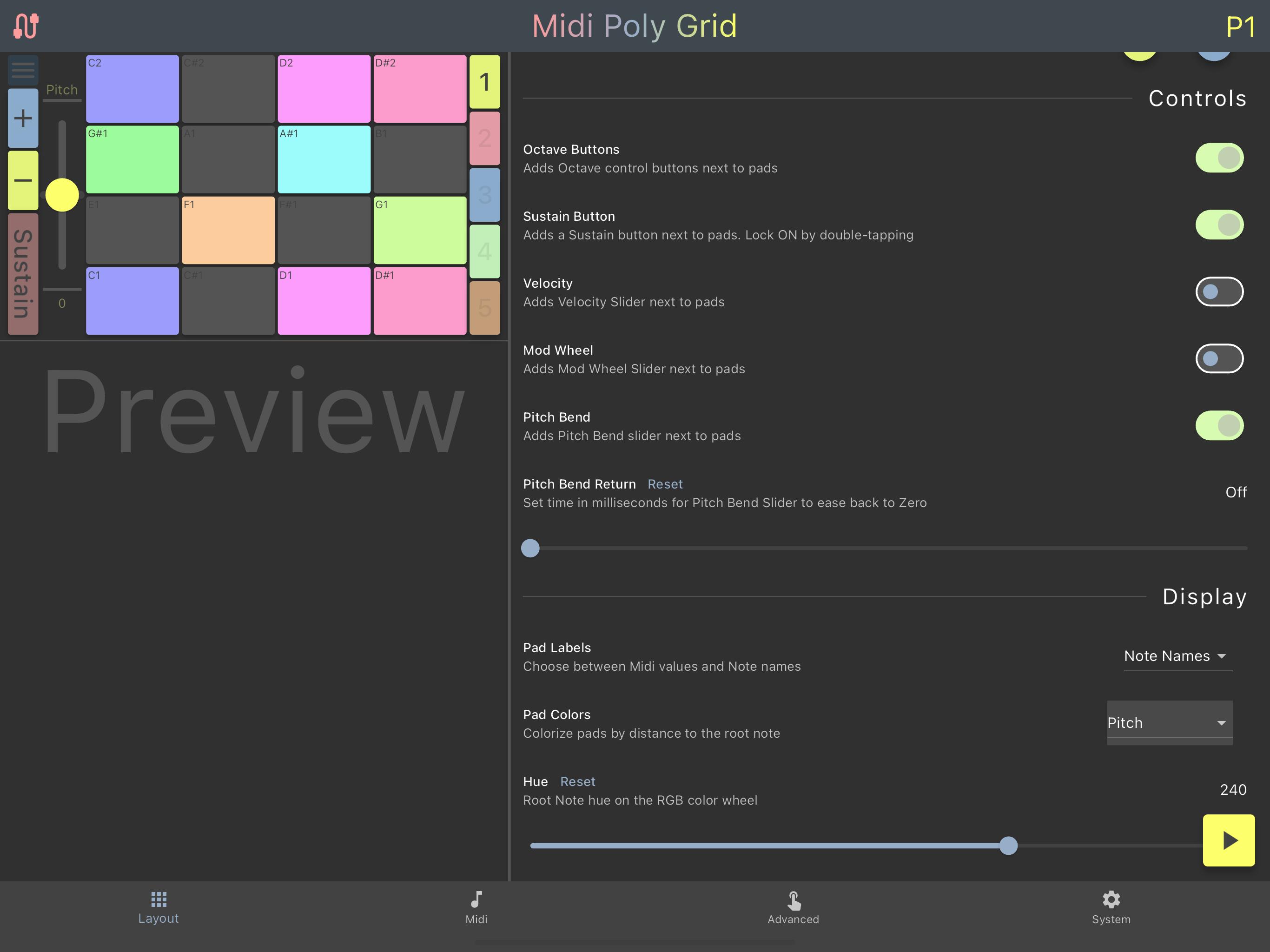
Task: Tap the dimmed F#1 pad
Action: (x=324, y=230)
